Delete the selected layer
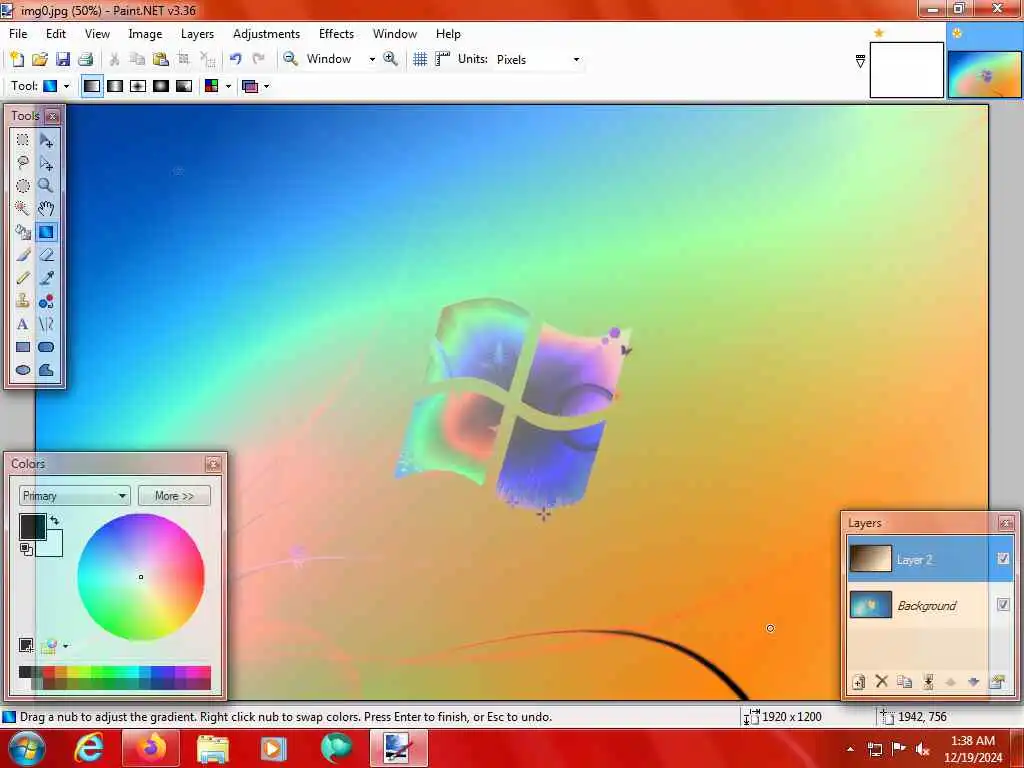The image size is (1024, 768). pyautogui.click(x=882, y=682)
